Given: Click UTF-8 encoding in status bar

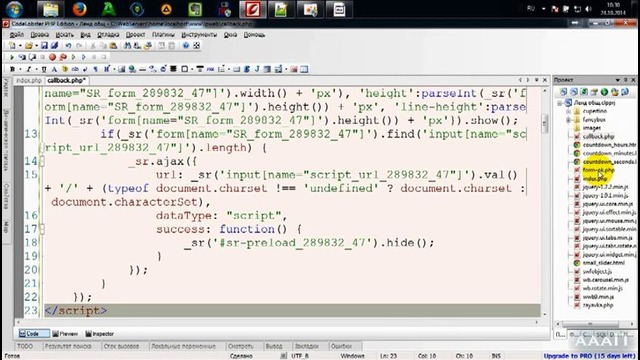Looking at the screenshot, I should click(x=300, y=356).
